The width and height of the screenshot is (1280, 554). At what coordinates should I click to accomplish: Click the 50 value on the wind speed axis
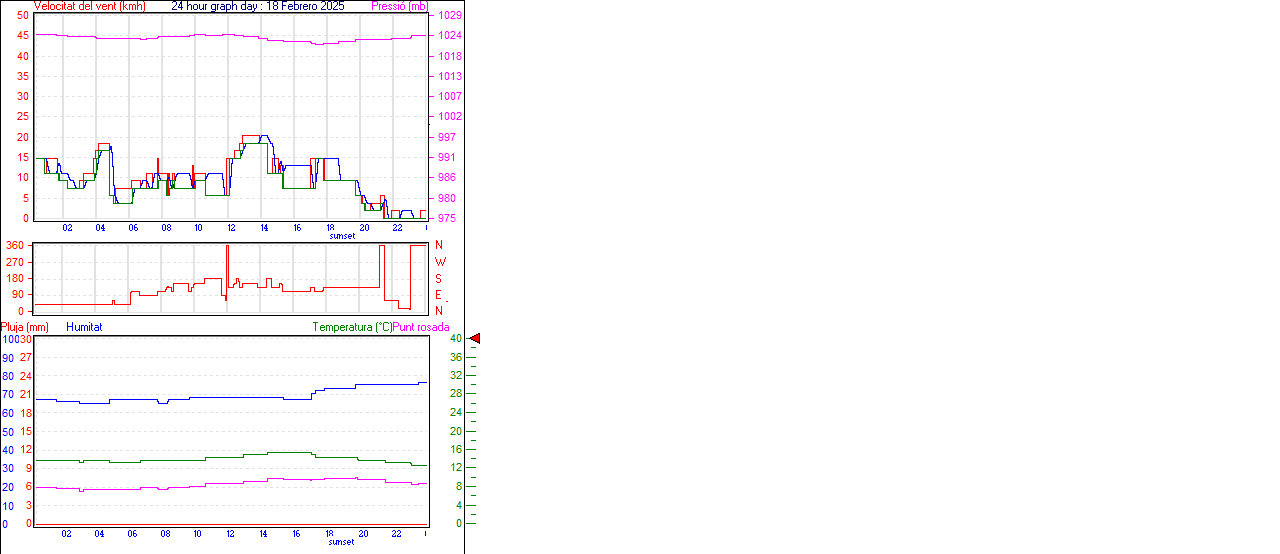22,16
